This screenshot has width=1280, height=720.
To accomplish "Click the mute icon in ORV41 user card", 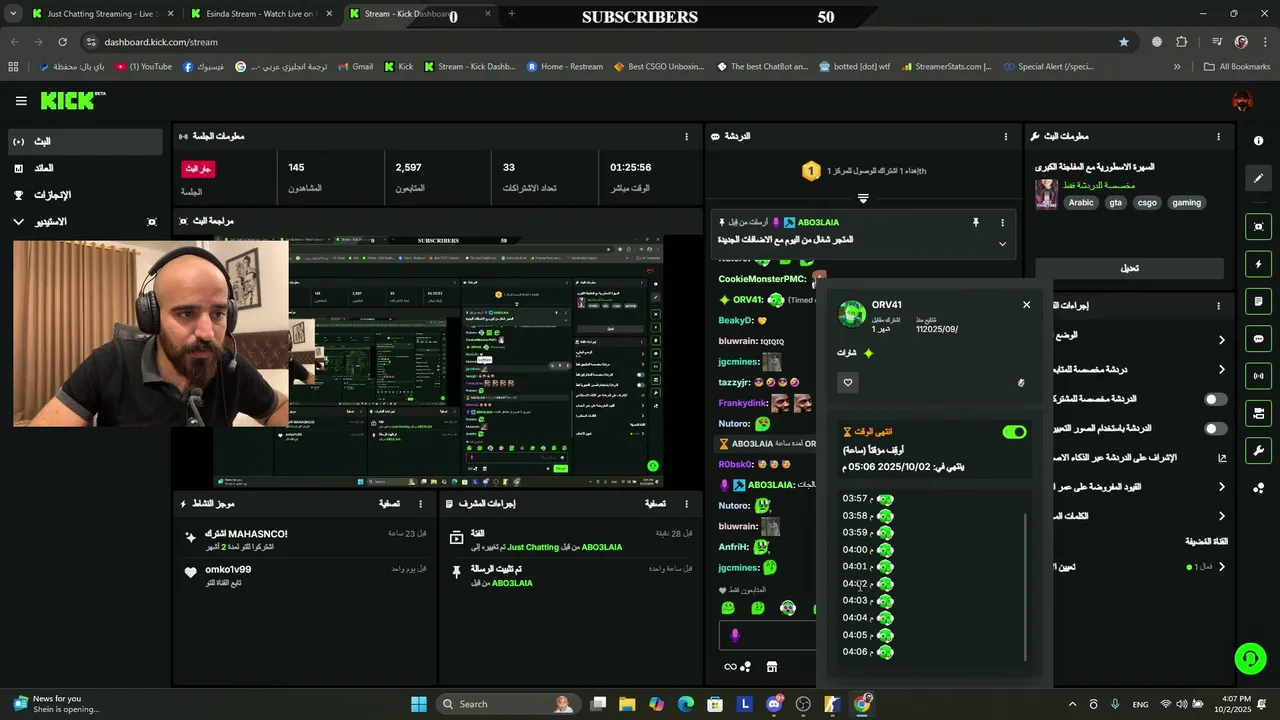I will 1021,382.
